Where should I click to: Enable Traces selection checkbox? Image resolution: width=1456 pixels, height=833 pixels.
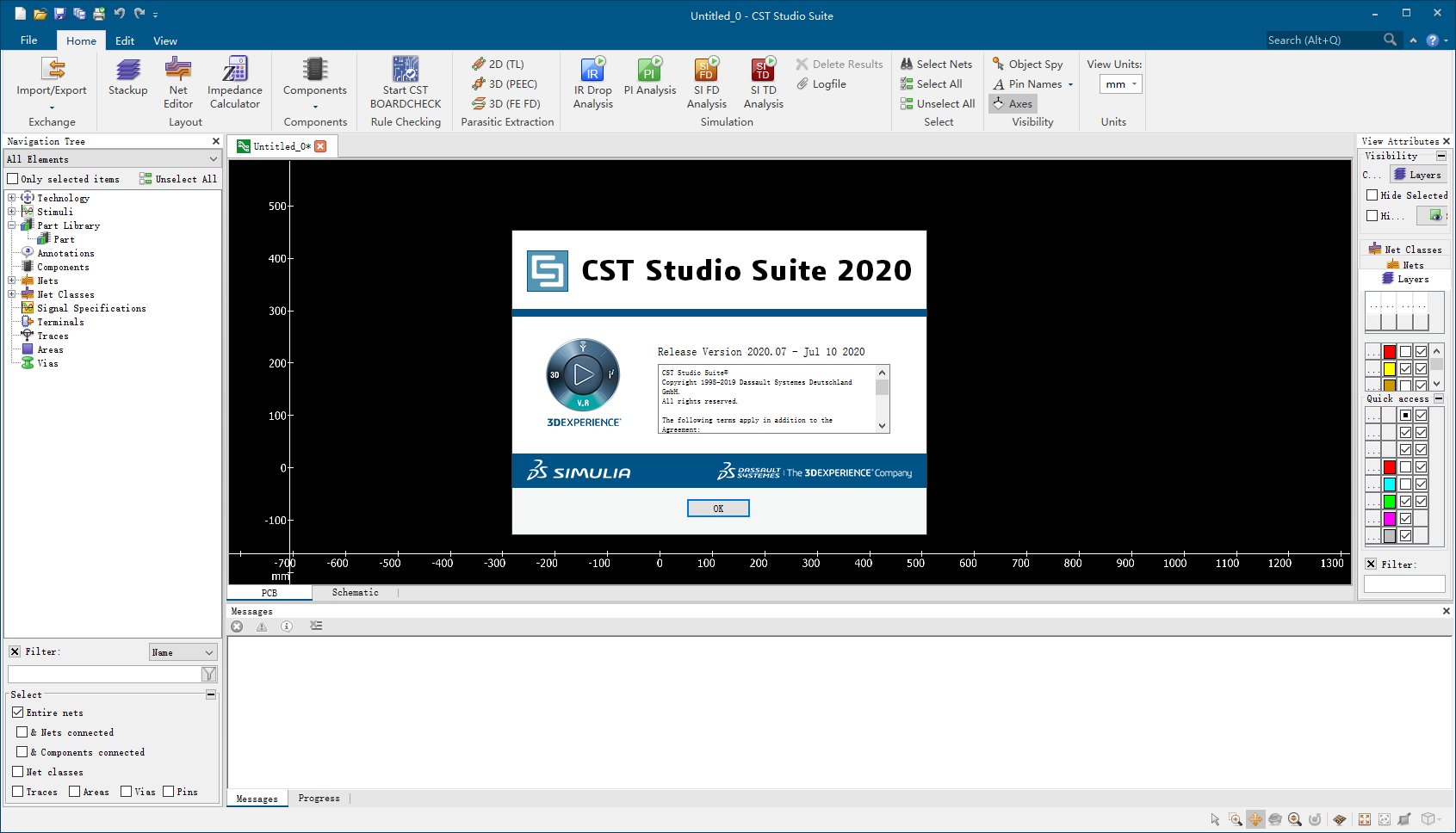17,792
